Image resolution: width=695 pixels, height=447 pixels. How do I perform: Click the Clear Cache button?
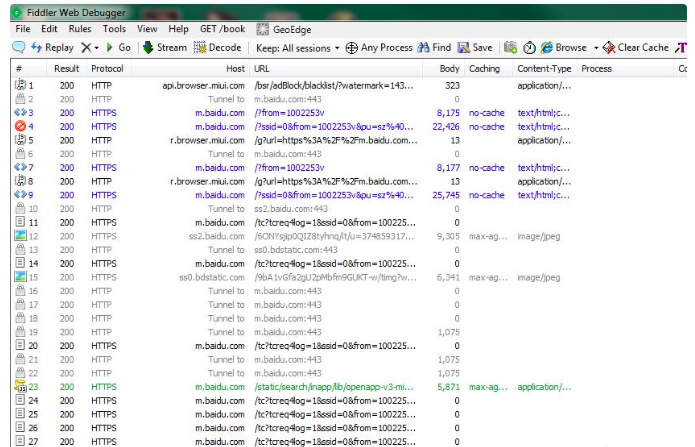[636, 47]
